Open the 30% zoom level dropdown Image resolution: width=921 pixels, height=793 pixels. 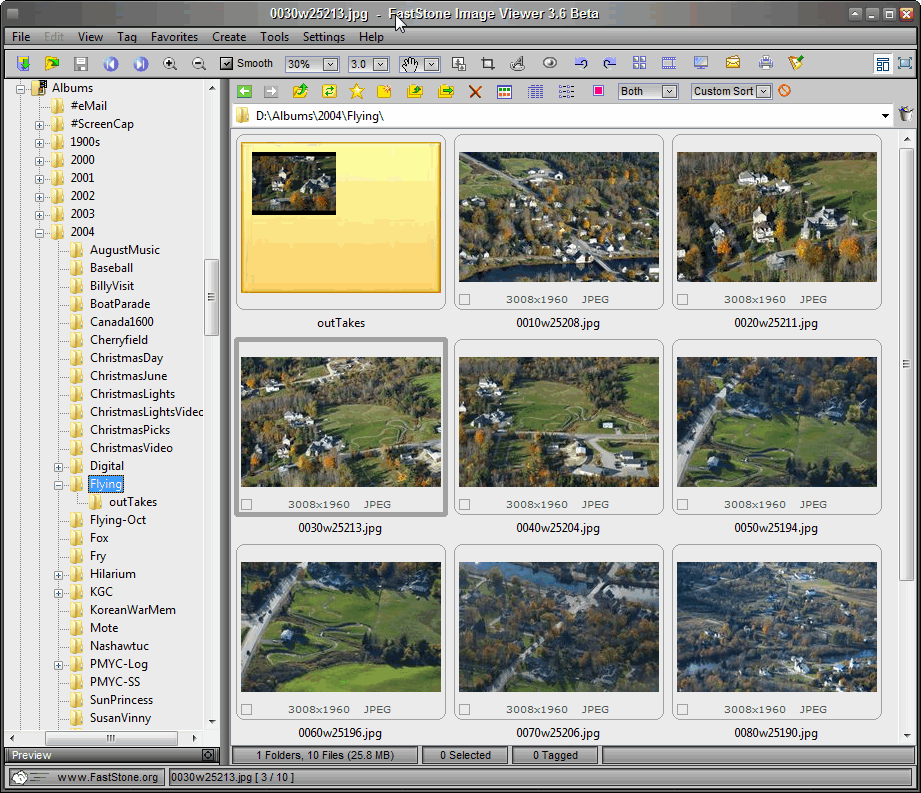330,64
